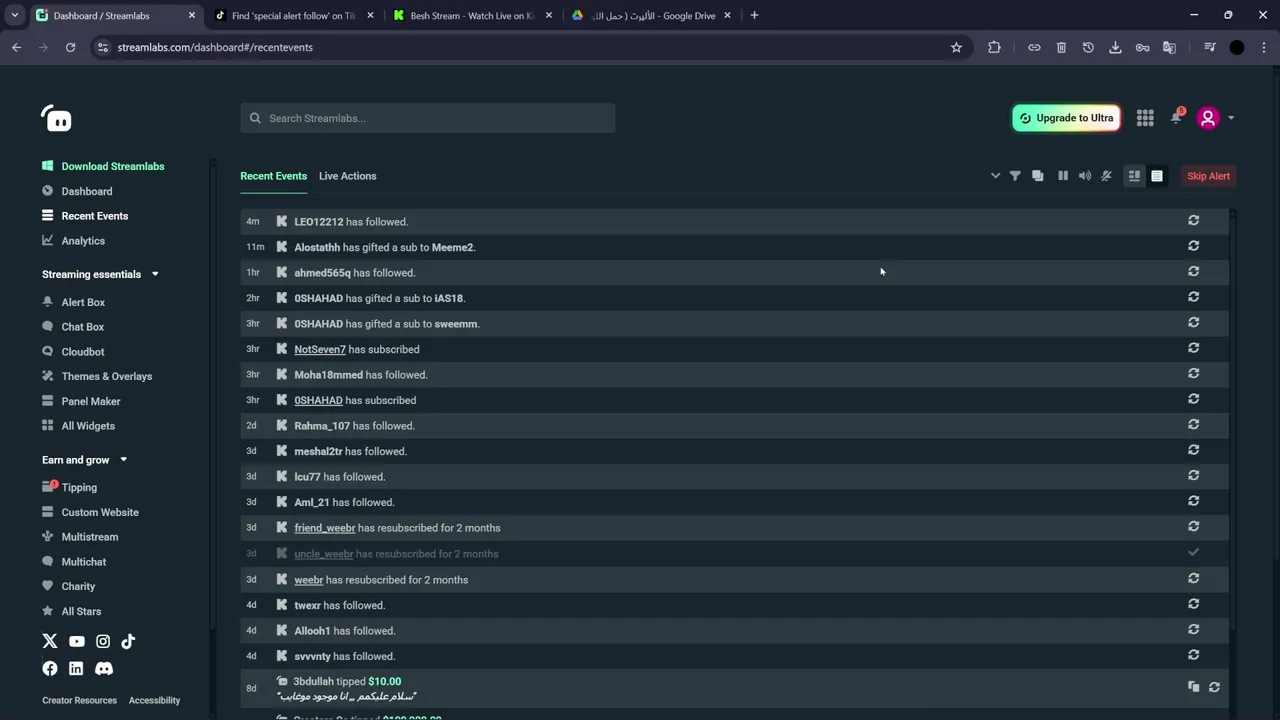Open Creator Resources footer link

point(79,700)
